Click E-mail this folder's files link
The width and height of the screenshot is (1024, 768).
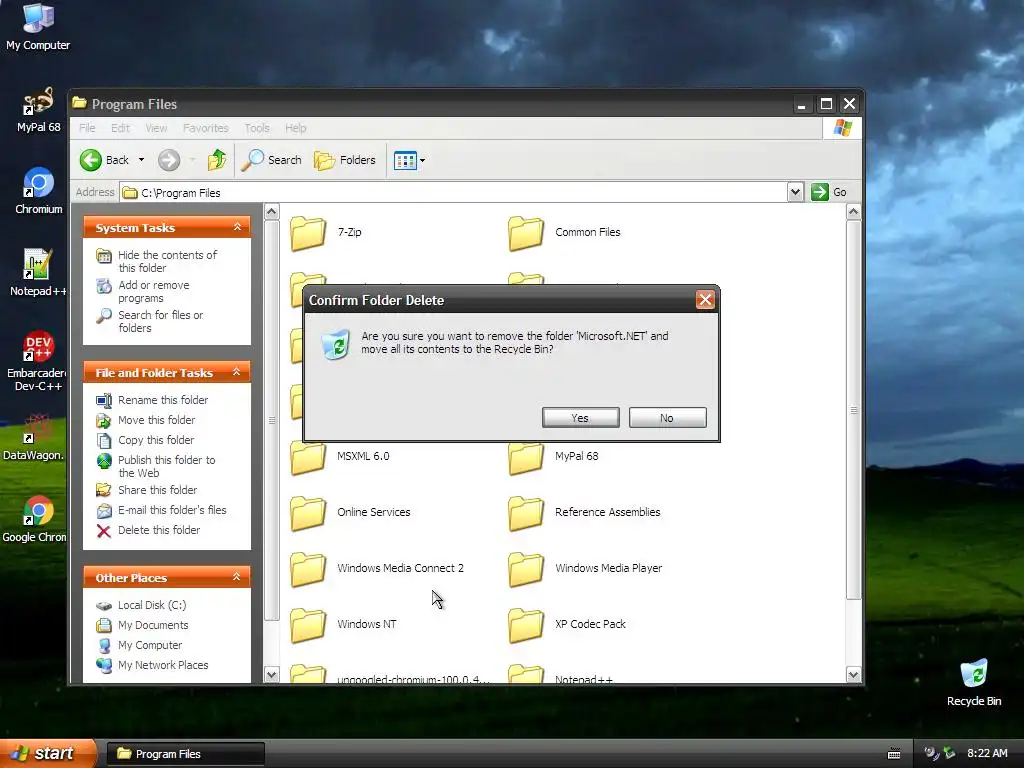172,510
